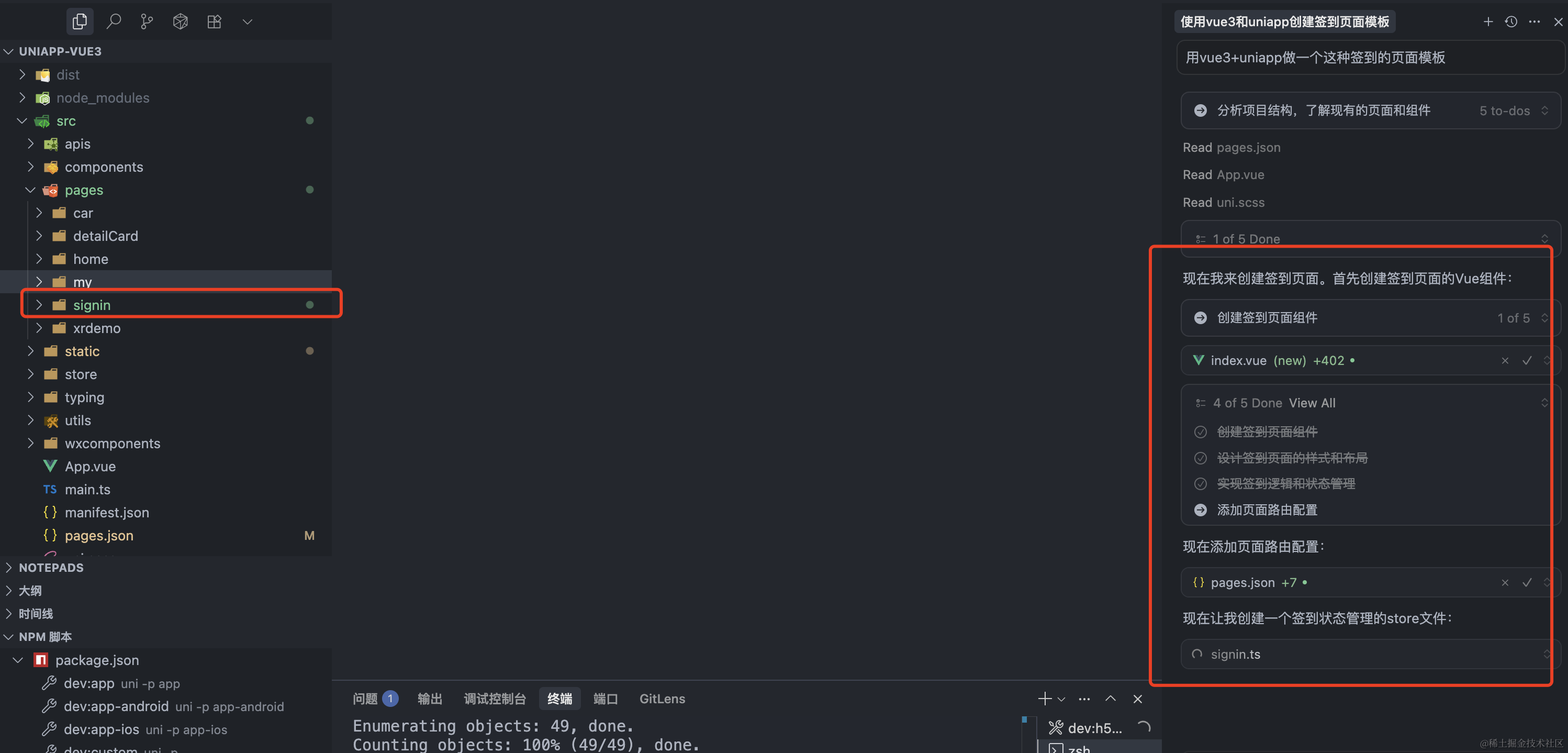Run the dev:app npm script
Image resolution: width=1568 pixels, height=753 pixels.
(89, 683)
